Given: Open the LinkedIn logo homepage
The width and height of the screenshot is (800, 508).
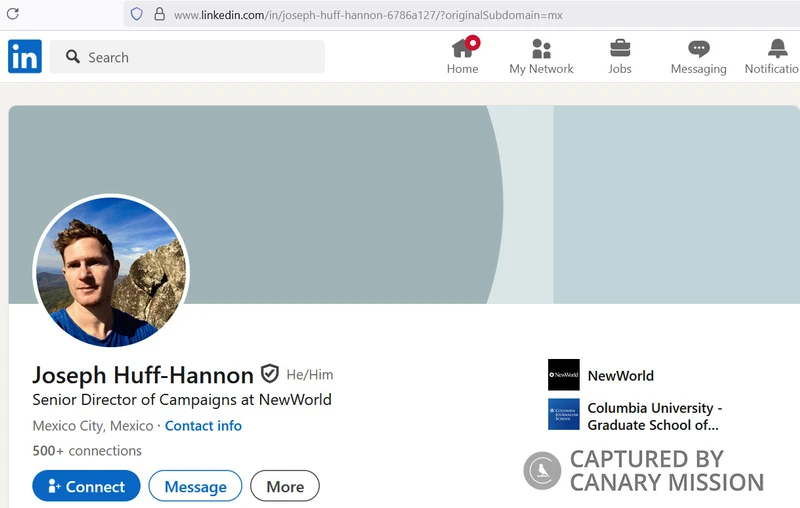Looking at the screenshot, I should point(24,56).
